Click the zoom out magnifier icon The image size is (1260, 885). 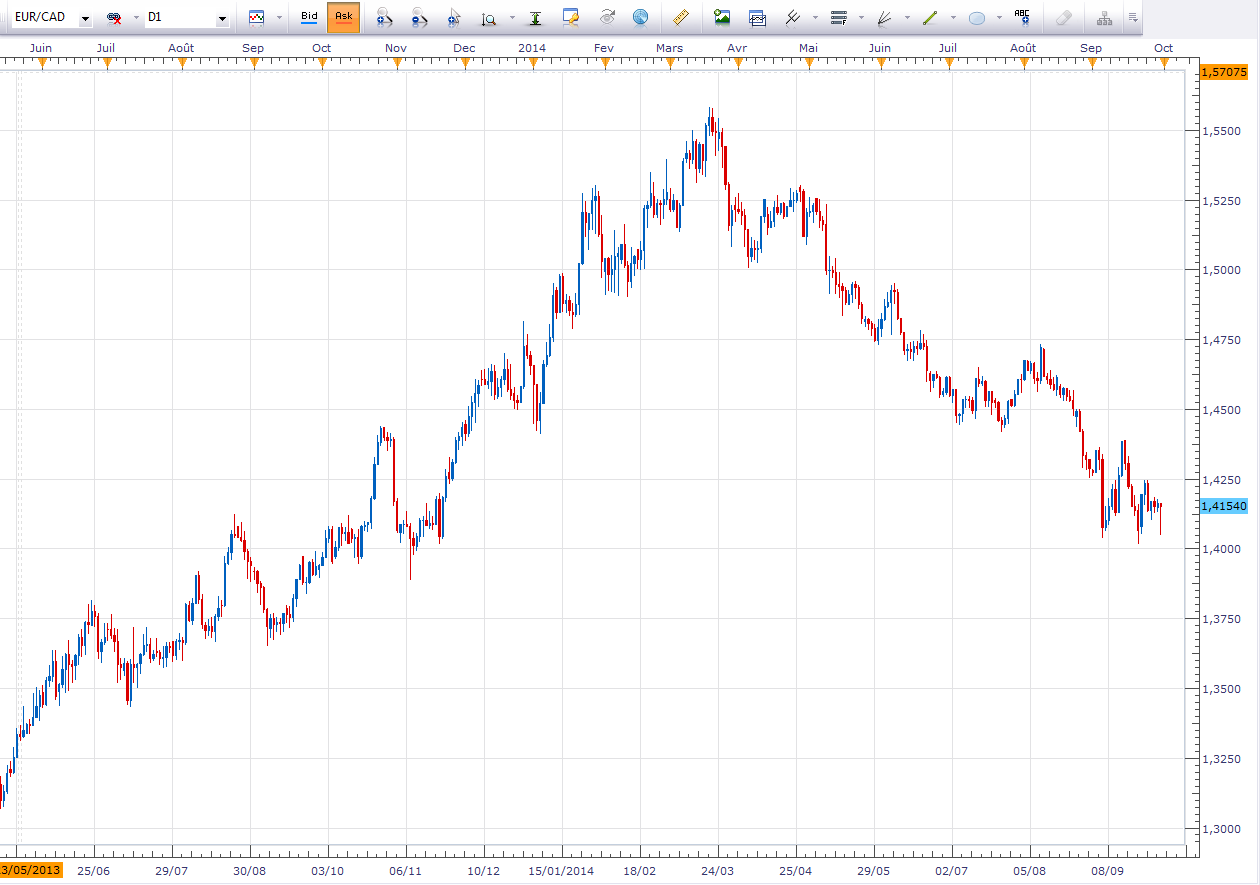coord(420,18)
